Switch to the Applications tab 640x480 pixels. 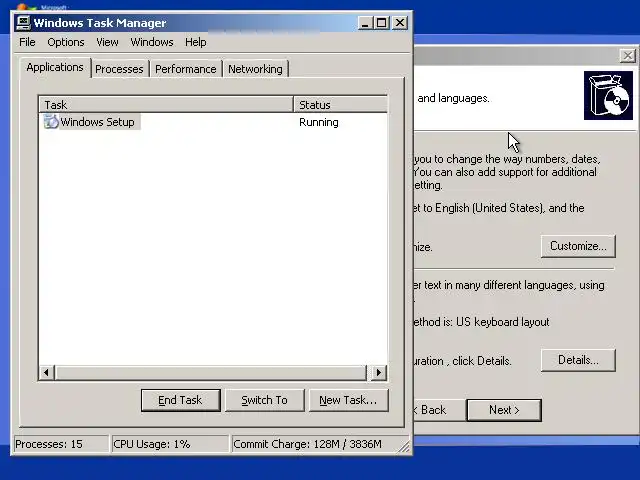coord(55,67)
